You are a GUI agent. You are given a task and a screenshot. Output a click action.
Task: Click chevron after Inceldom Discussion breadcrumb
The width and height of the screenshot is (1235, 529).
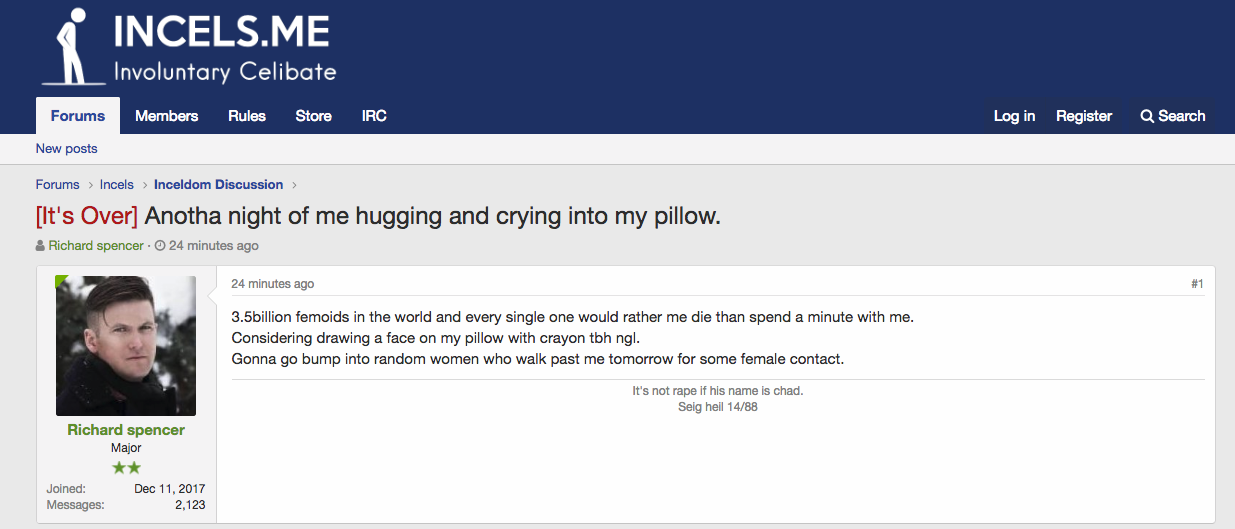point(294,185)
